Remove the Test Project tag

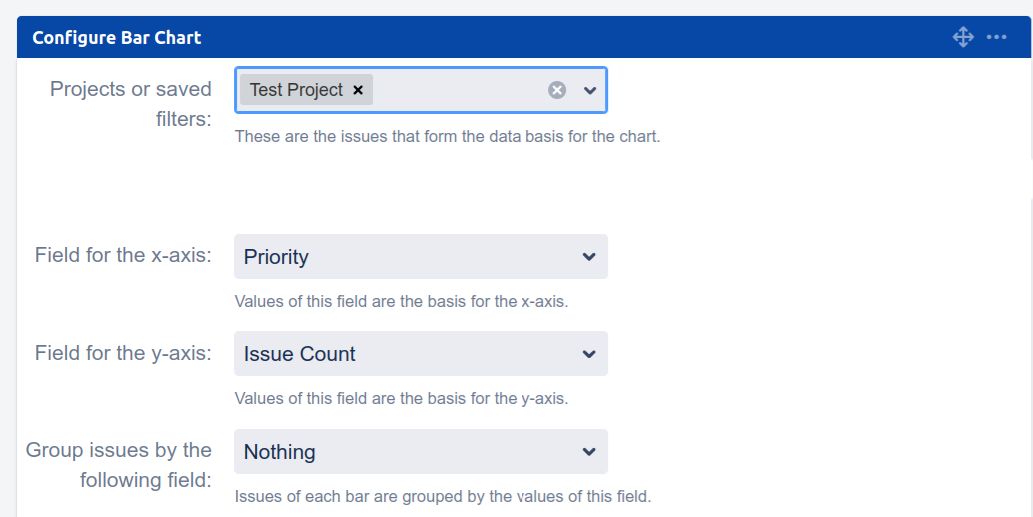tap(358, 90)
